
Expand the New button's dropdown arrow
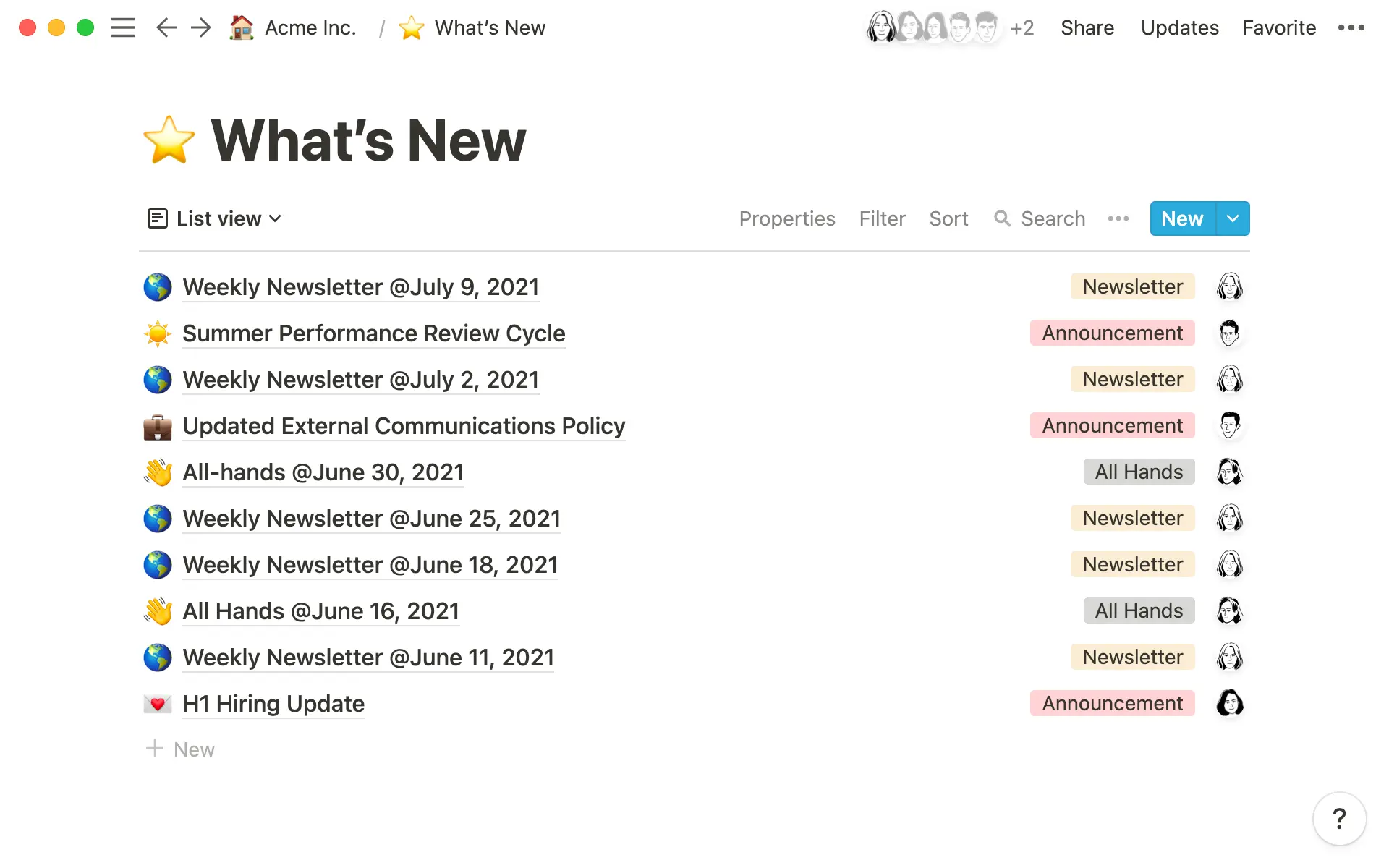pyautogui.click(x=1233, y=218)
